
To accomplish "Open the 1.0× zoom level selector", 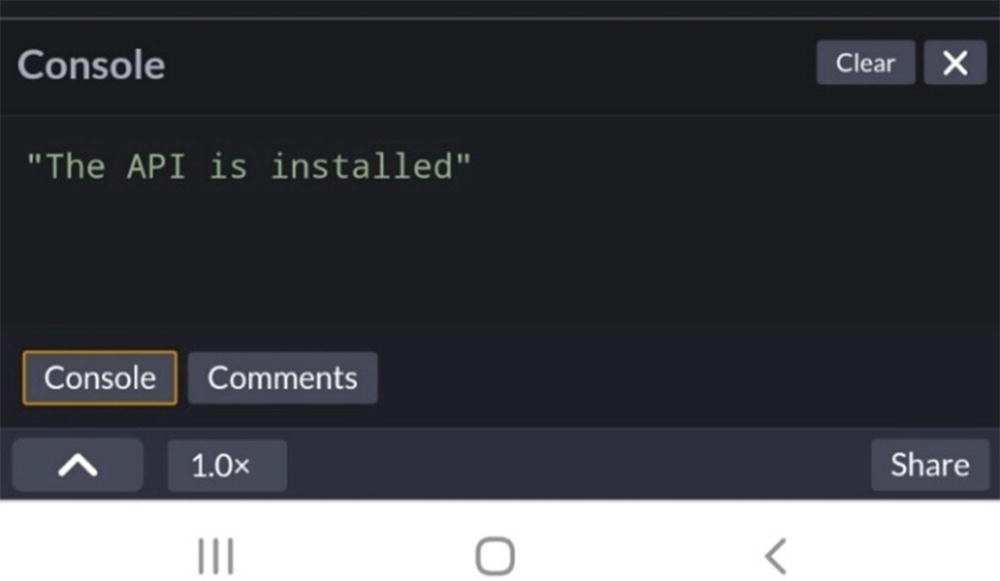I will (x=227, y=465).
